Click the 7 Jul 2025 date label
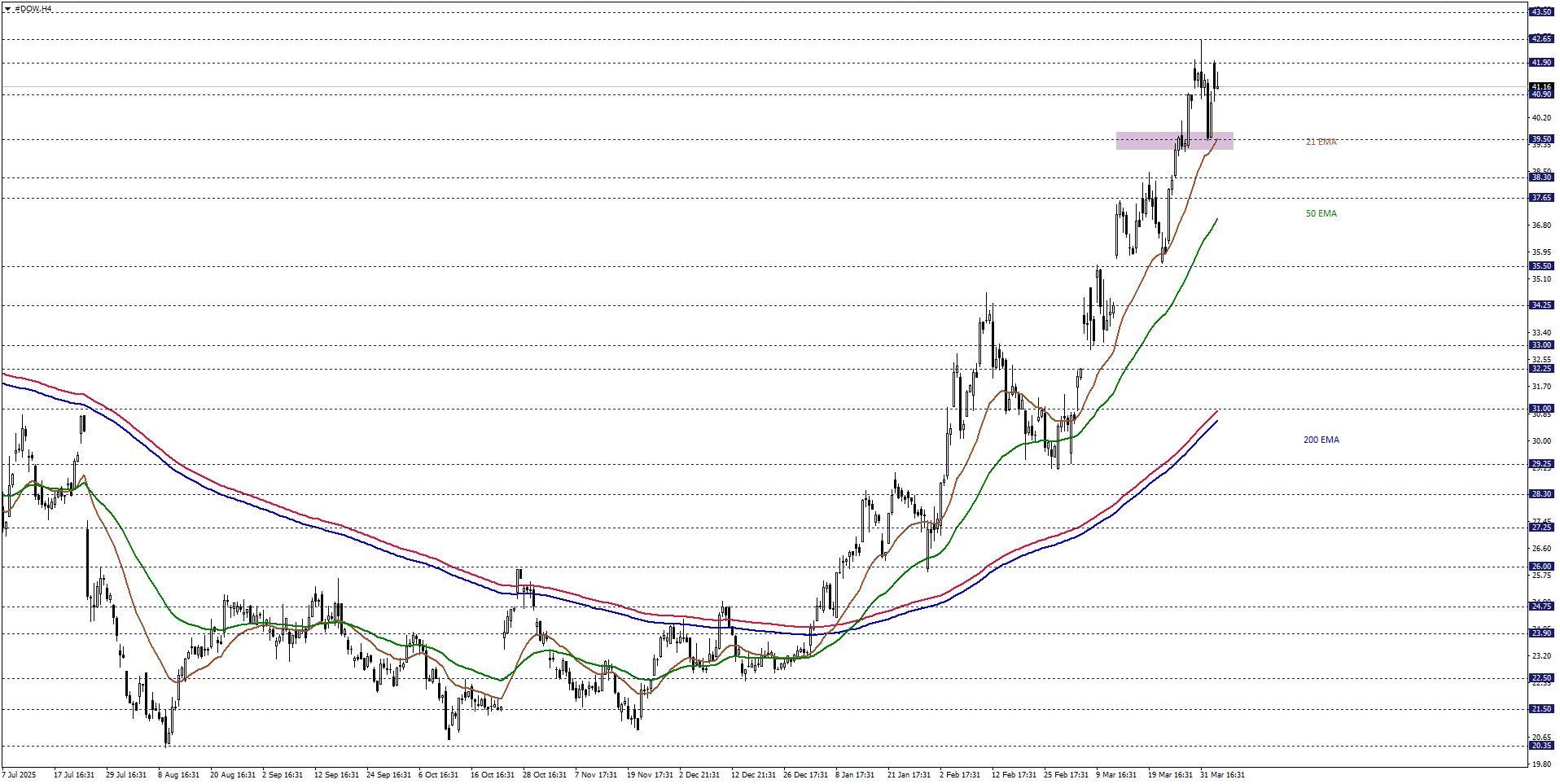Viewport: 1560px width, 784px height. [20, 774]
